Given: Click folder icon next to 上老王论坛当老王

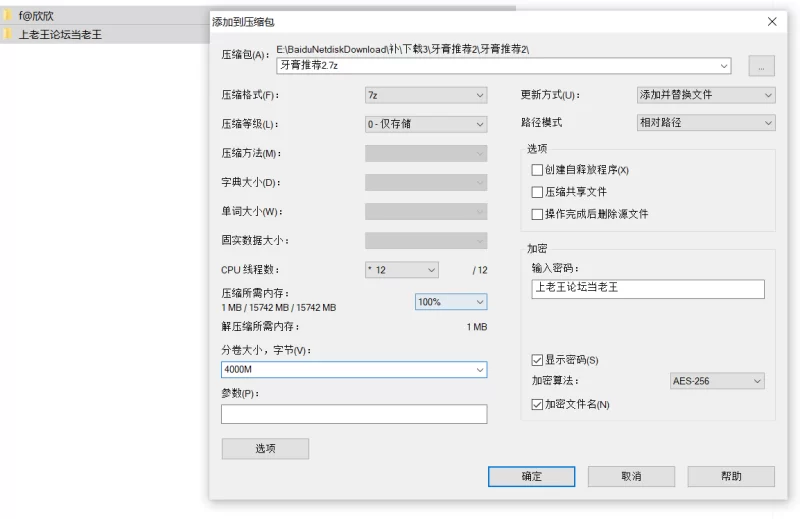Looking at the screenshot, I should tap(7, 34).
